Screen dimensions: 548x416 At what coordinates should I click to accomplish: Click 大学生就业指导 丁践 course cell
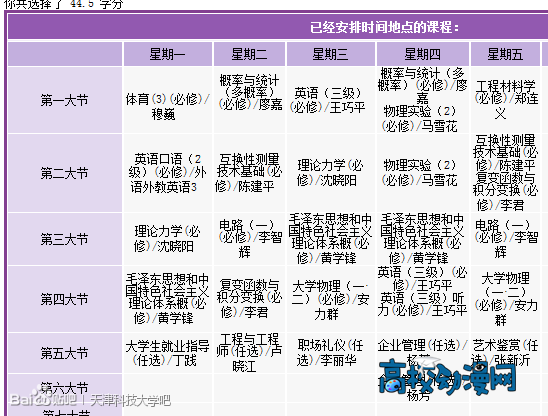[x=167, y=353]
